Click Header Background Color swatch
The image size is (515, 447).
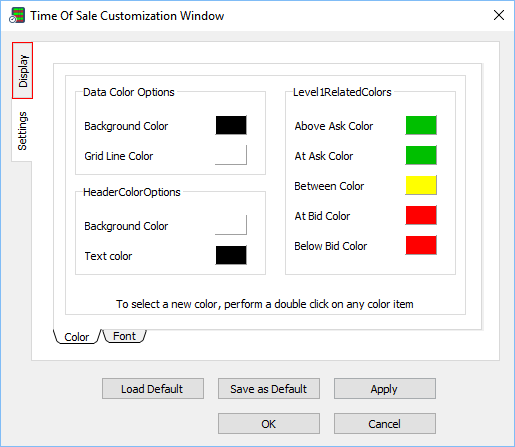click(x=231, y=225)
